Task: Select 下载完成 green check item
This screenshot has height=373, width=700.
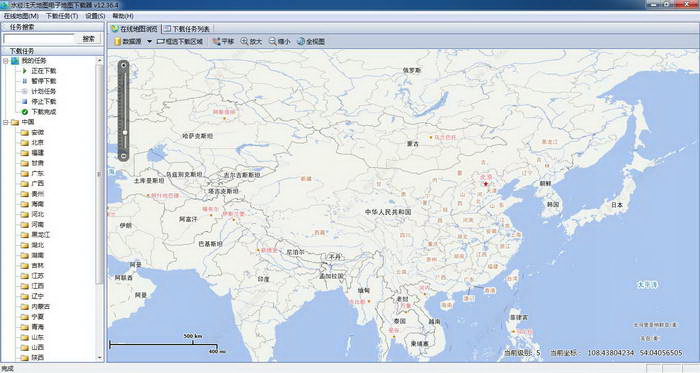Action: (39, 112)
